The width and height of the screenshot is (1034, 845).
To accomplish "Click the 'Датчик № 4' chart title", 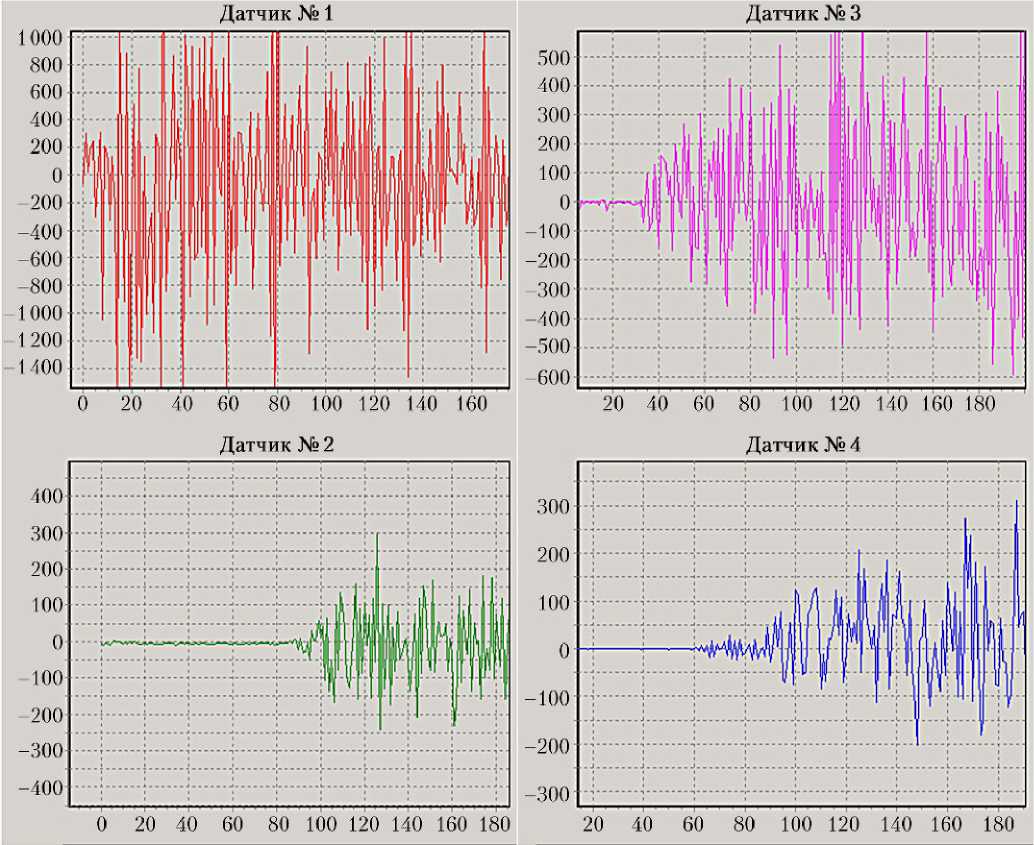I will (803, 445).
